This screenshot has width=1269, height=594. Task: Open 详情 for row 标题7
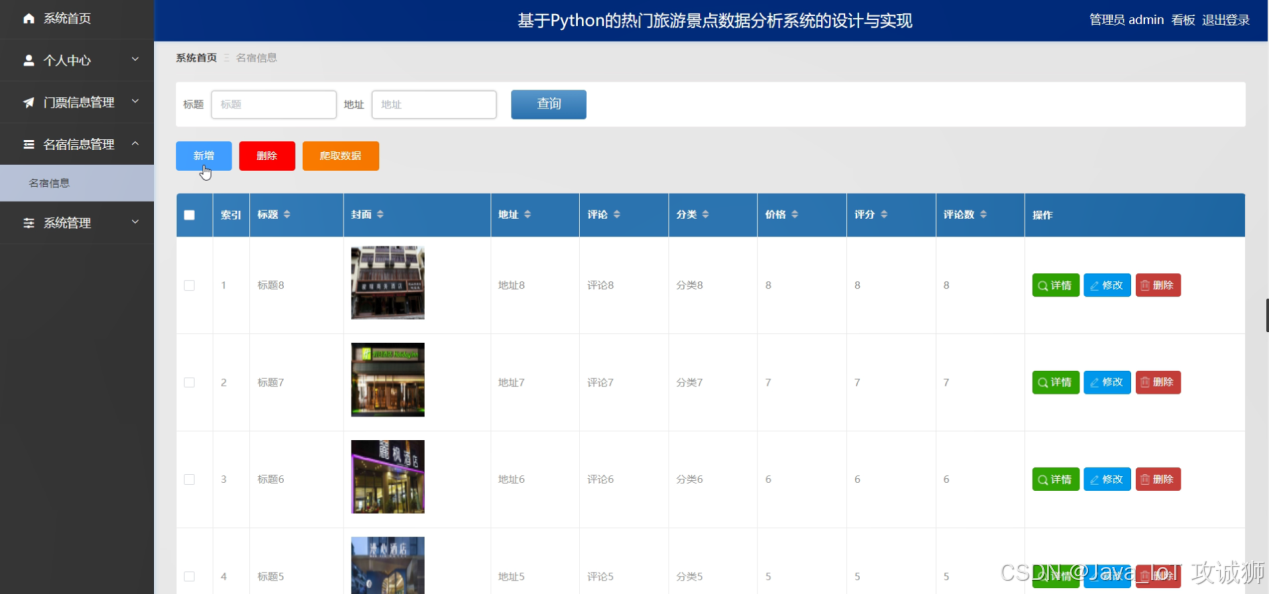click(1056, 382)
